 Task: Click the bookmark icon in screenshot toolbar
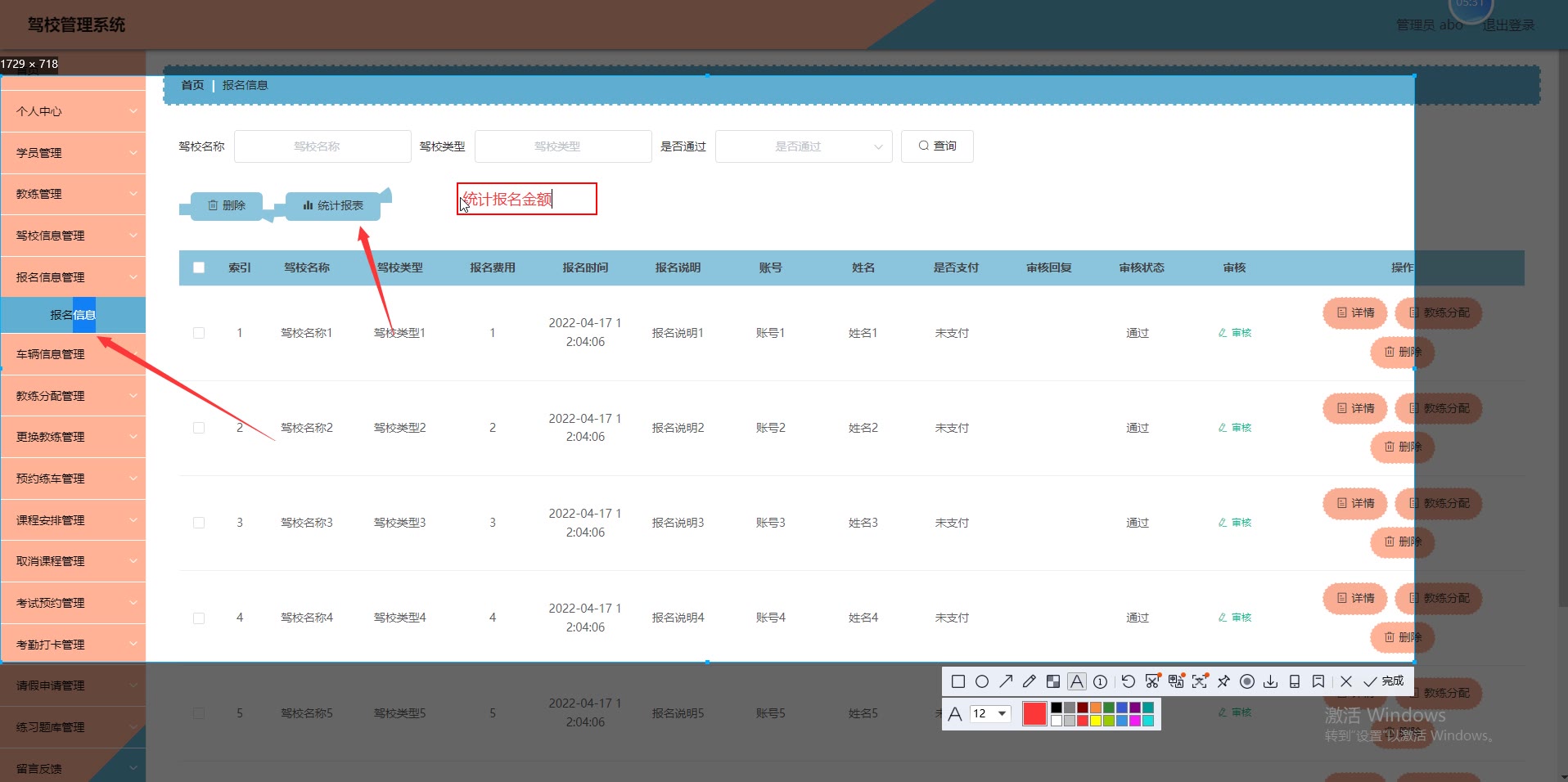pyautogui.click(x=1318, y=681)
